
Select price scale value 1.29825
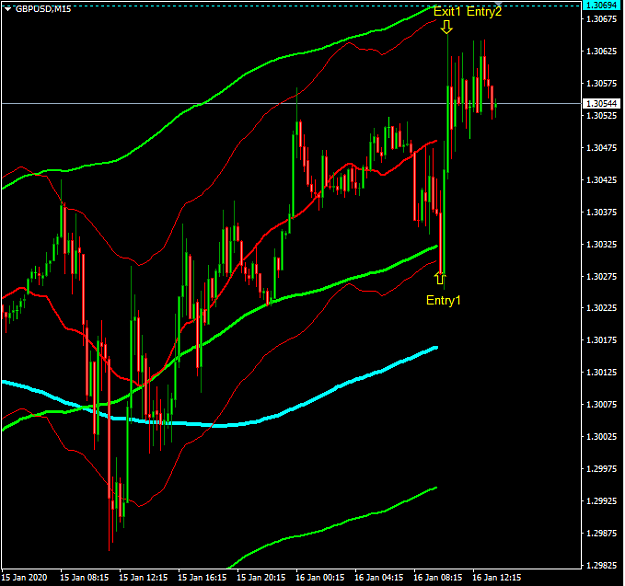coord(601,565)
